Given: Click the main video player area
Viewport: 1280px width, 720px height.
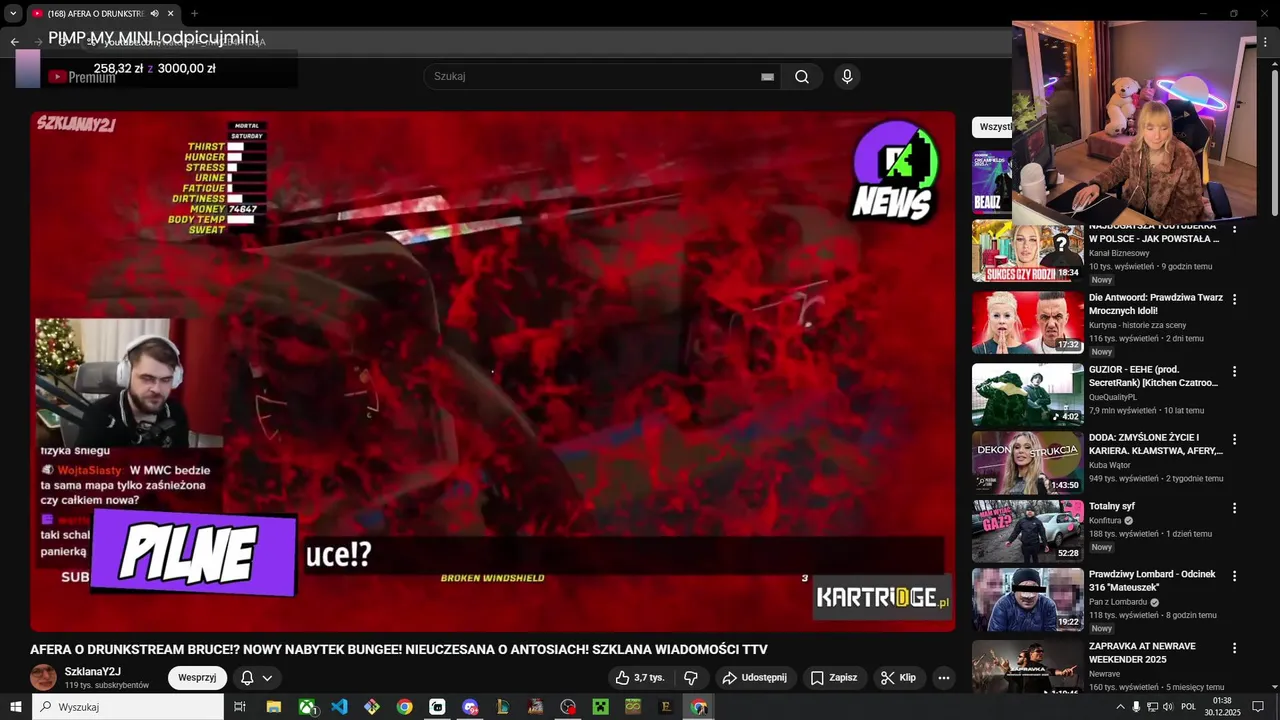Looking at the screenshot, I should 492,371.
